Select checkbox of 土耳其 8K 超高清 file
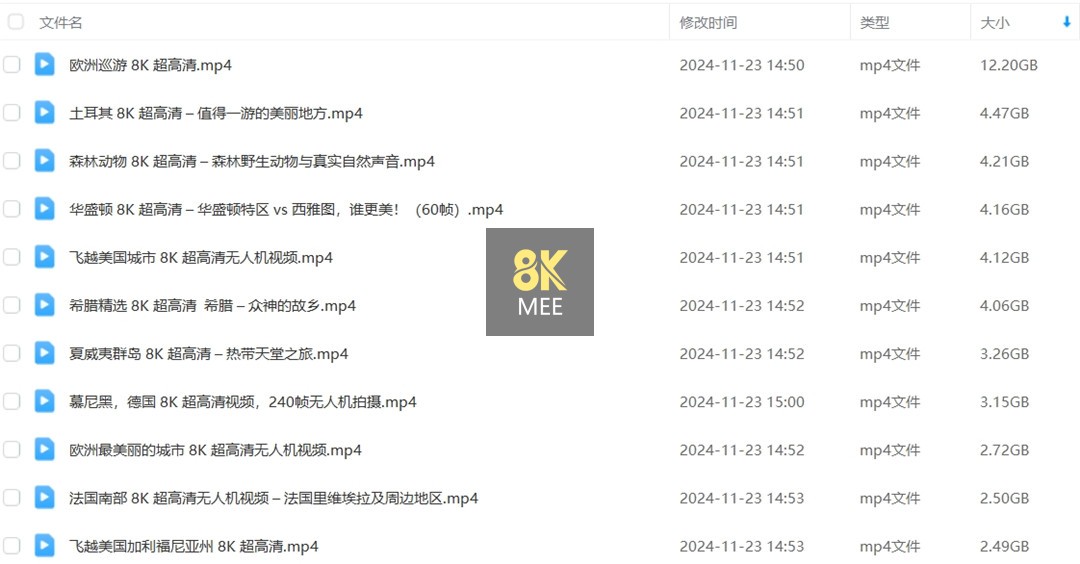This screenshot has width=1080, height=564. pos(12,113)
